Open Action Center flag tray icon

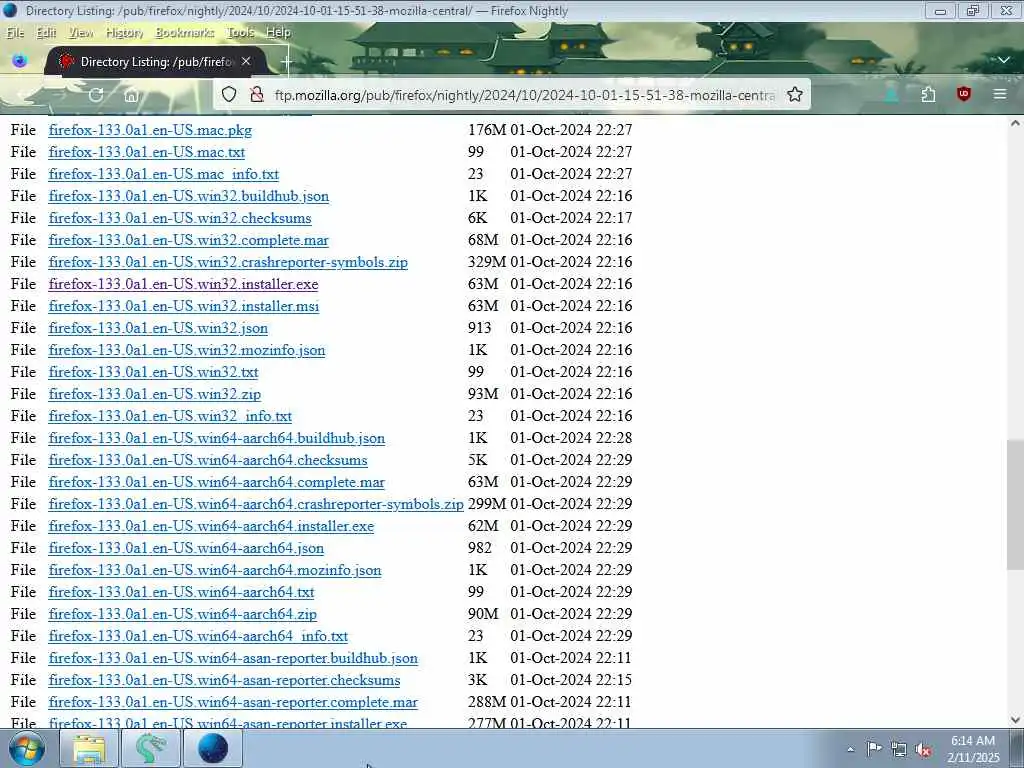pyautogui.click(x=874, y=749)
